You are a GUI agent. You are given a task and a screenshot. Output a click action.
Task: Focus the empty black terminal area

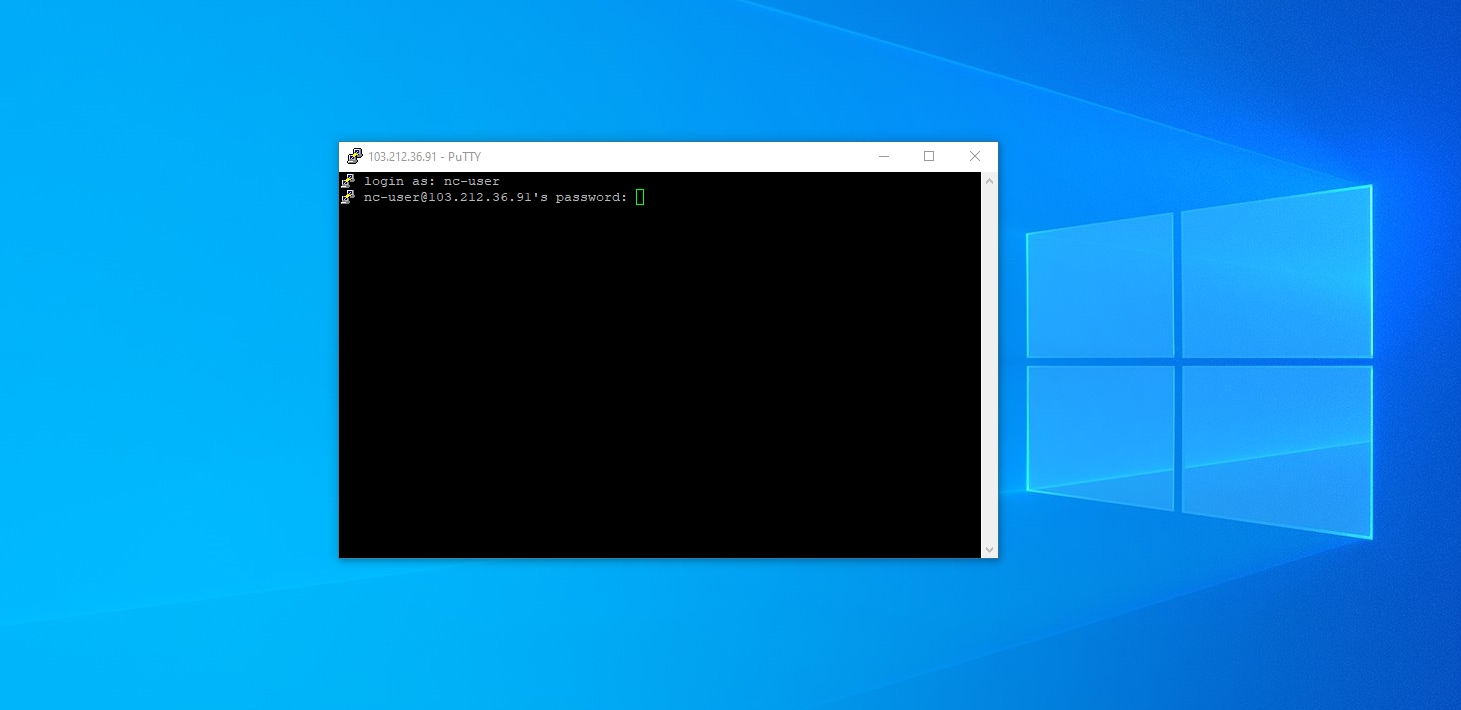pos(660,390)
